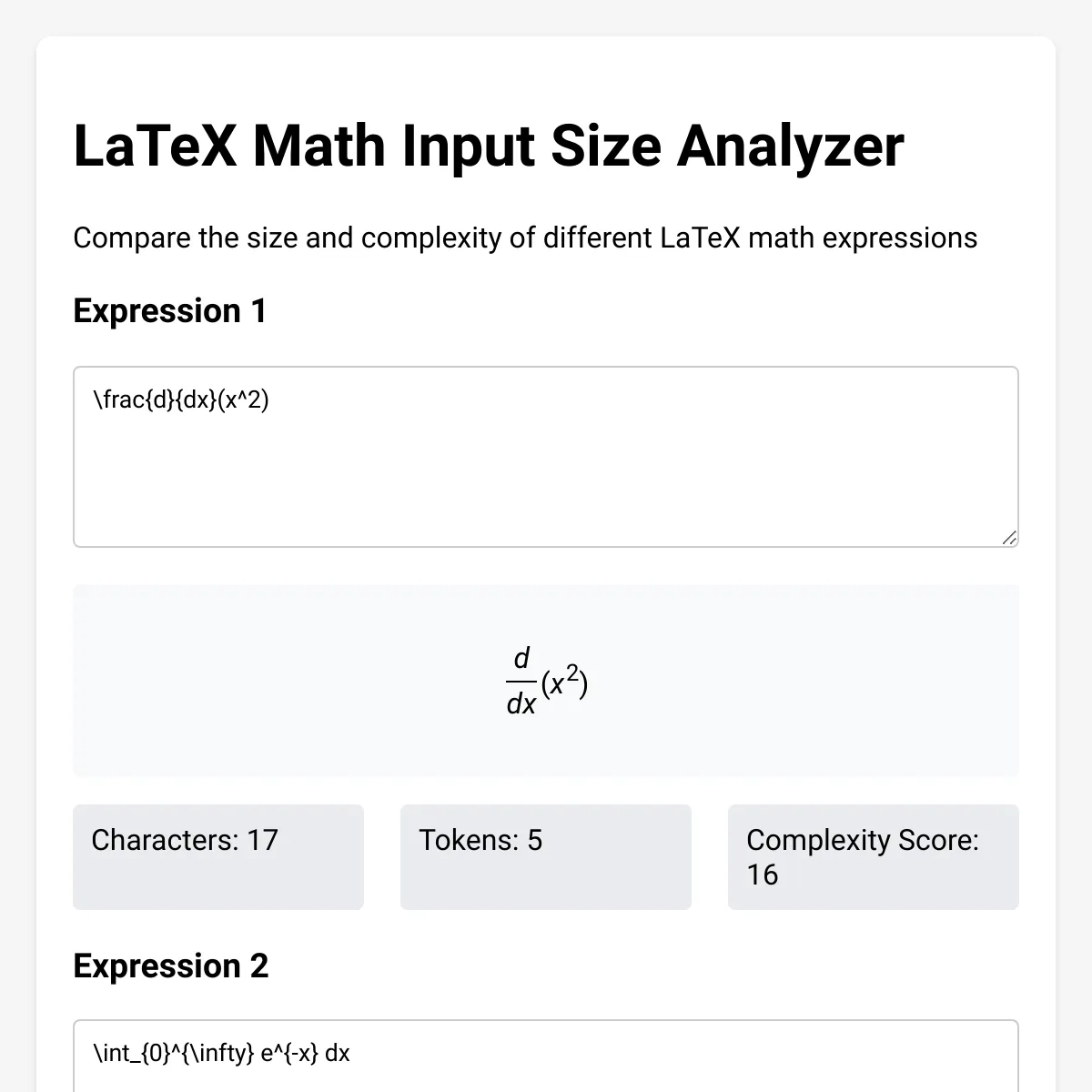This screenshot has width=1092, height=1092.
Task: Click the Expression 1 heading
Action: tap(170, 311)
